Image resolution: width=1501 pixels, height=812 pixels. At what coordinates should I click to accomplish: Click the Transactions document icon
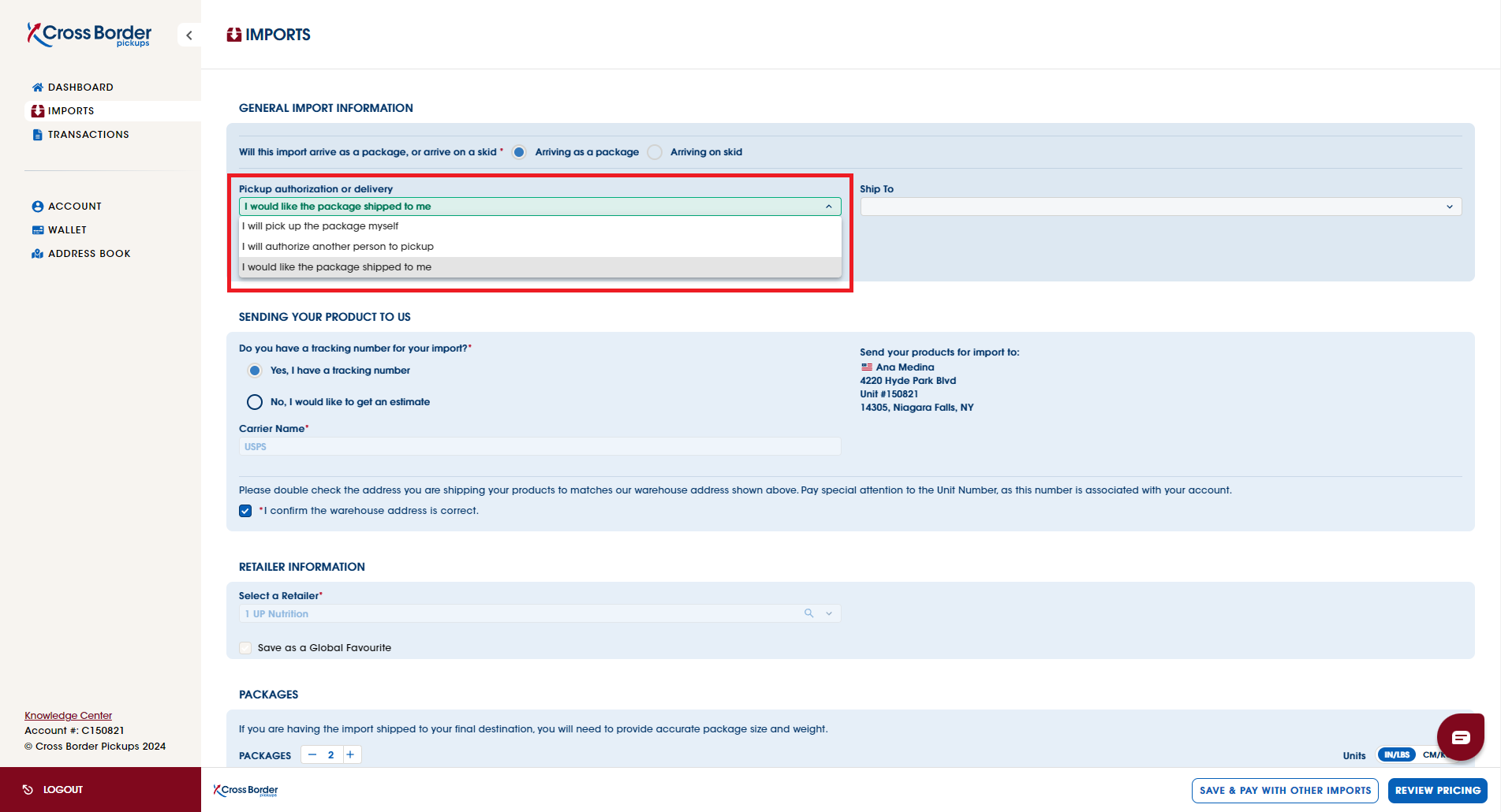[38, 135]
